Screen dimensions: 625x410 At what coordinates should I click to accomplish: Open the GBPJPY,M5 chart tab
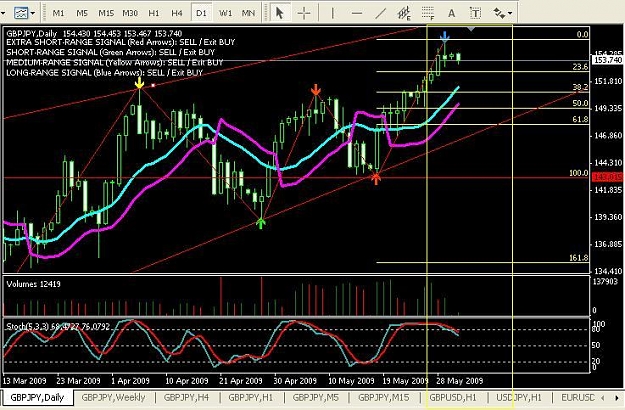[x=316, y=397]
